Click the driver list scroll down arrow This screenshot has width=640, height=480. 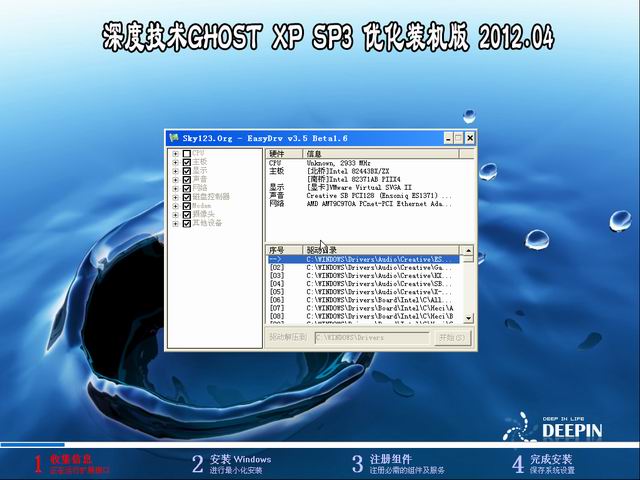point(468,318)
